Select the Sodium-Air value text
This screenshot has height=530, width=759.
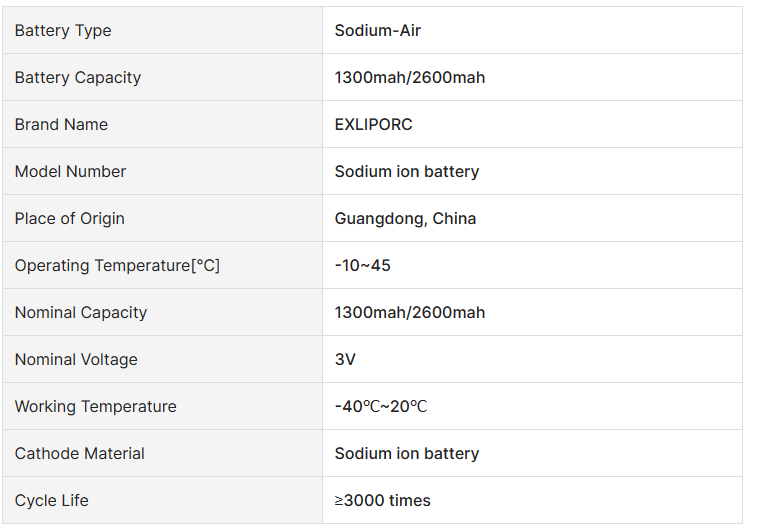click(x=378, y=31)
